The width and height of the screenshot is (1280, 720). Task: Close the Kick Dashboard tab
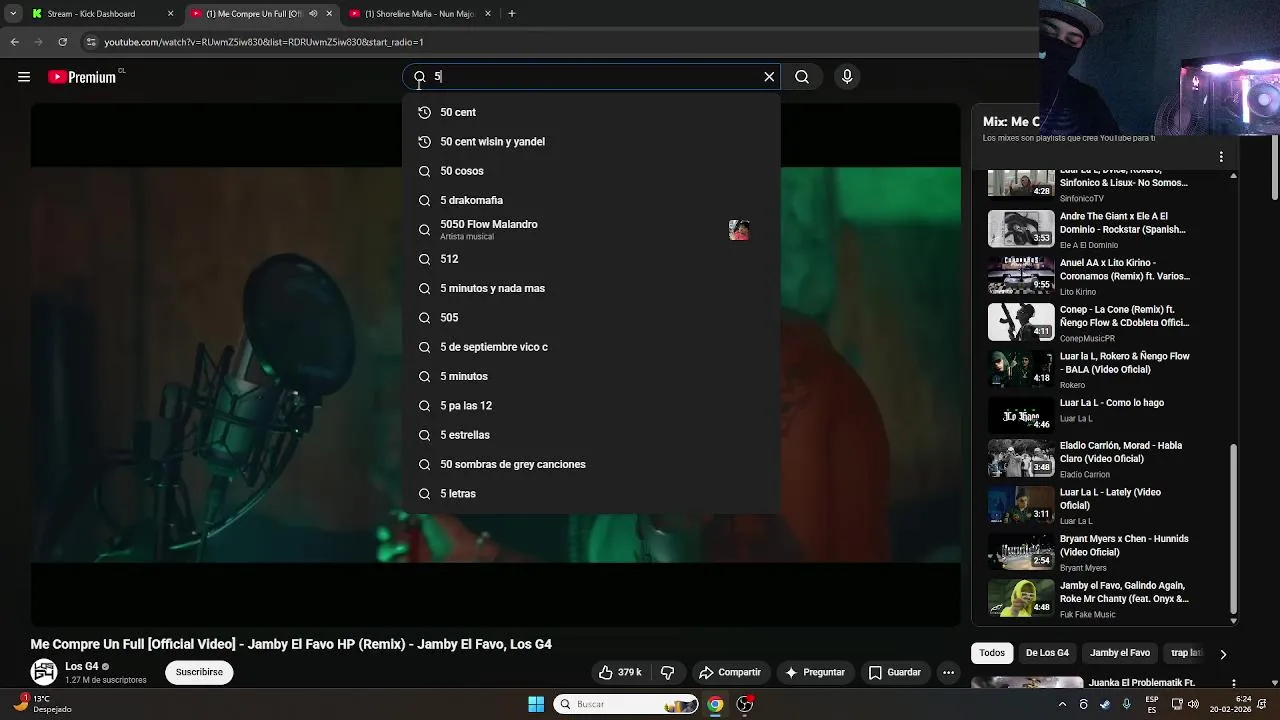(x=170, y=14)
